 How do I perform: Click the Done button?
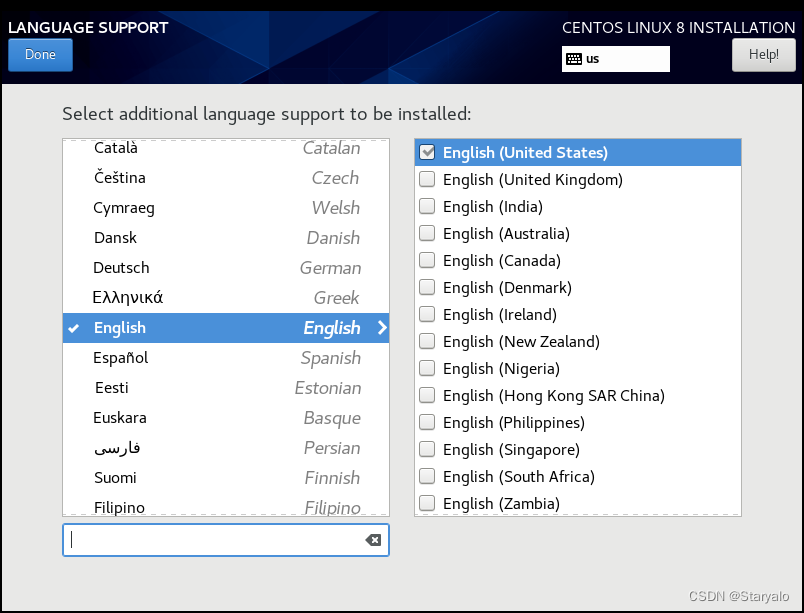coord(41,55)
